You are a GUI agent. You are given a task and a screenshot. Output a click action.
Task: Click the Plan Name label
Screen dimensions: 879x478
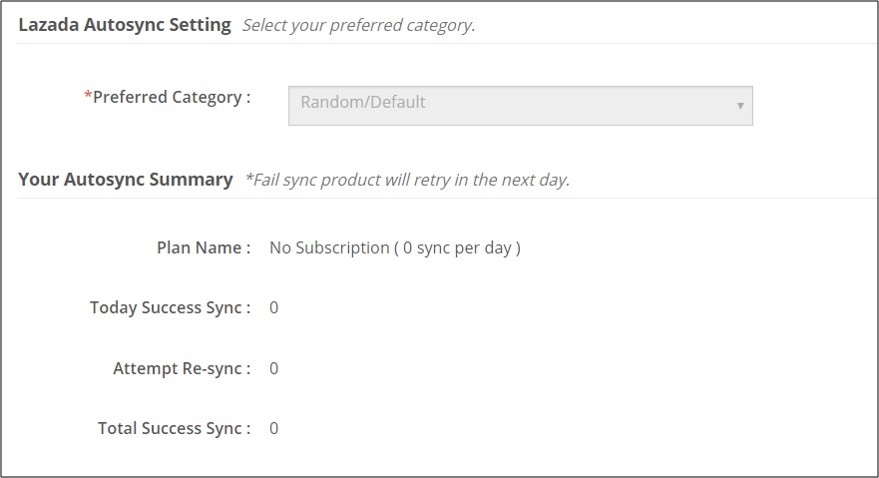coord(203,248)
